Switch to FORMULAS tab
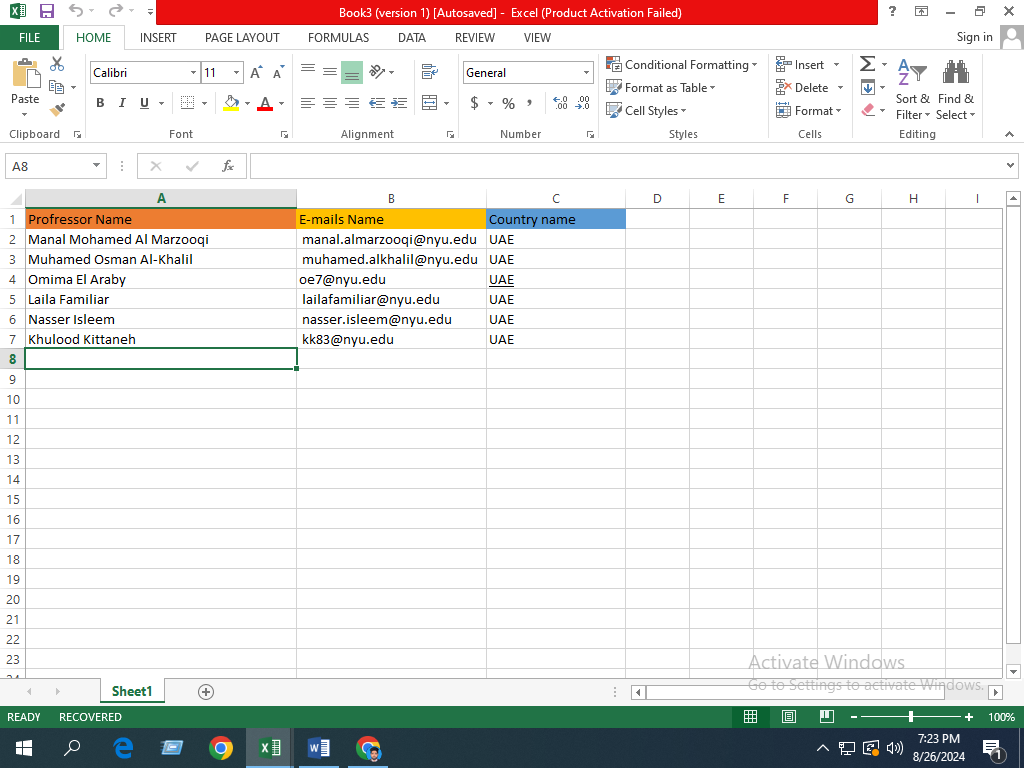 338,38
